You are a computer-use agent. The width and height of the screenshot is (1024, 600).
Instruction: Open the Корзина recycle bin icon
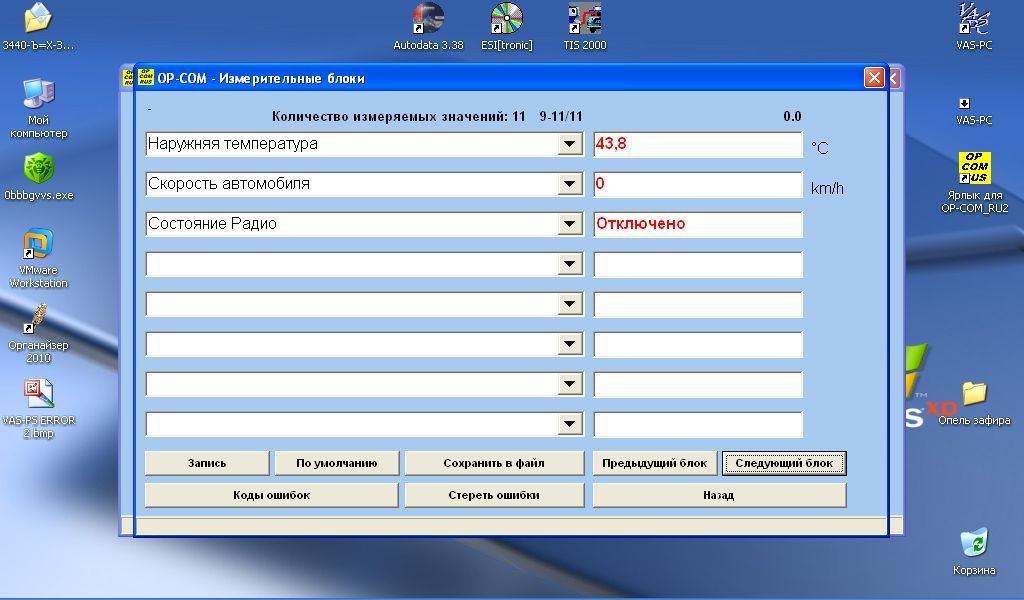click(x=974, y=552)
